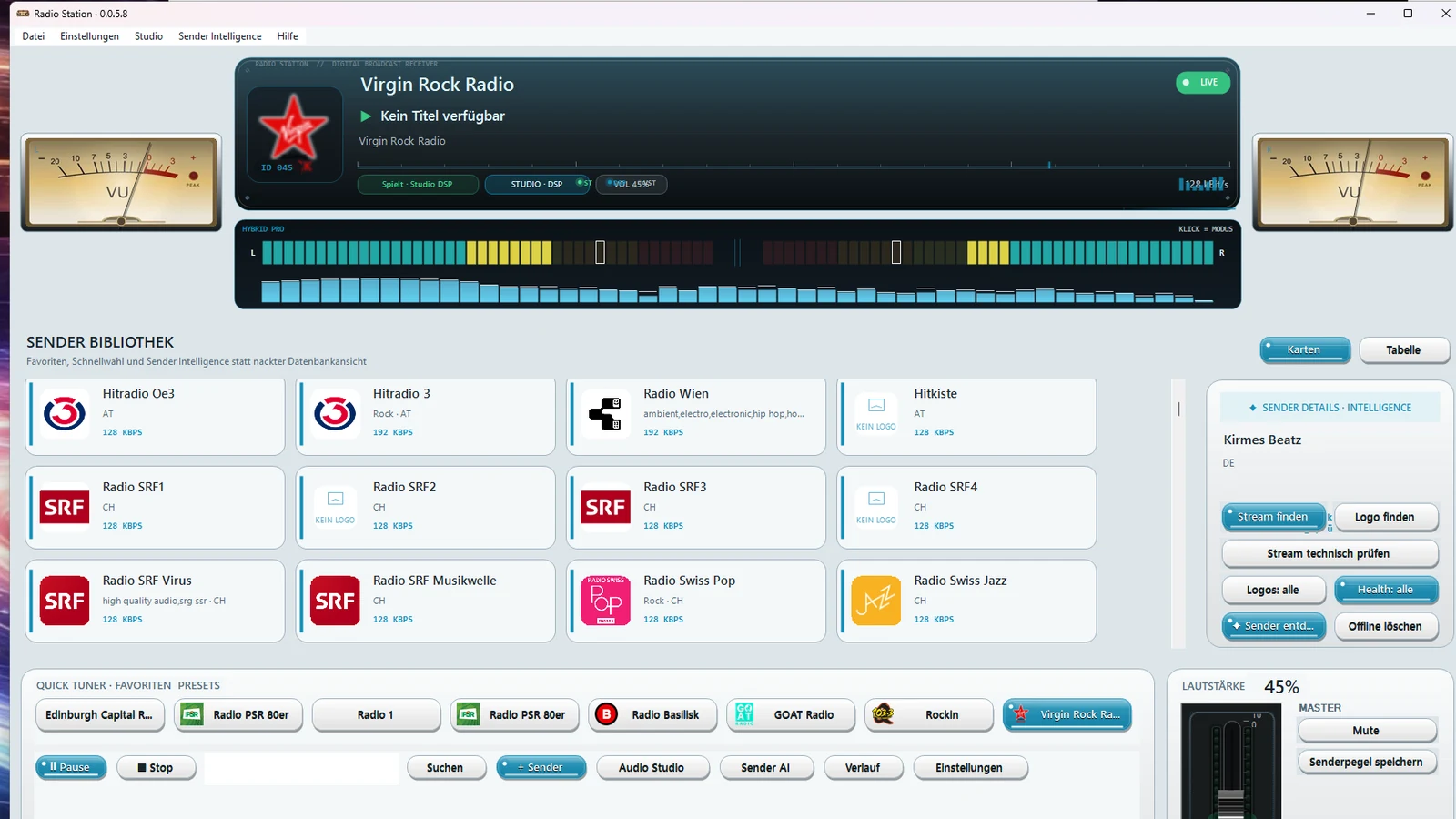Viewport: 1456px width, 819px height.
Task: Add a station with + Sender
Action: tap(541, 768)
